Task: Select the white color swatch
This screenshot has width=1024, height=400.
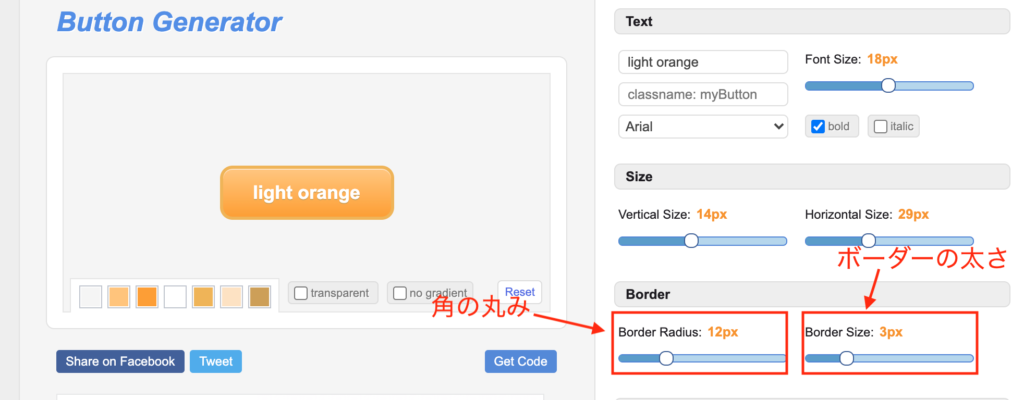Action: coord(175,296)
